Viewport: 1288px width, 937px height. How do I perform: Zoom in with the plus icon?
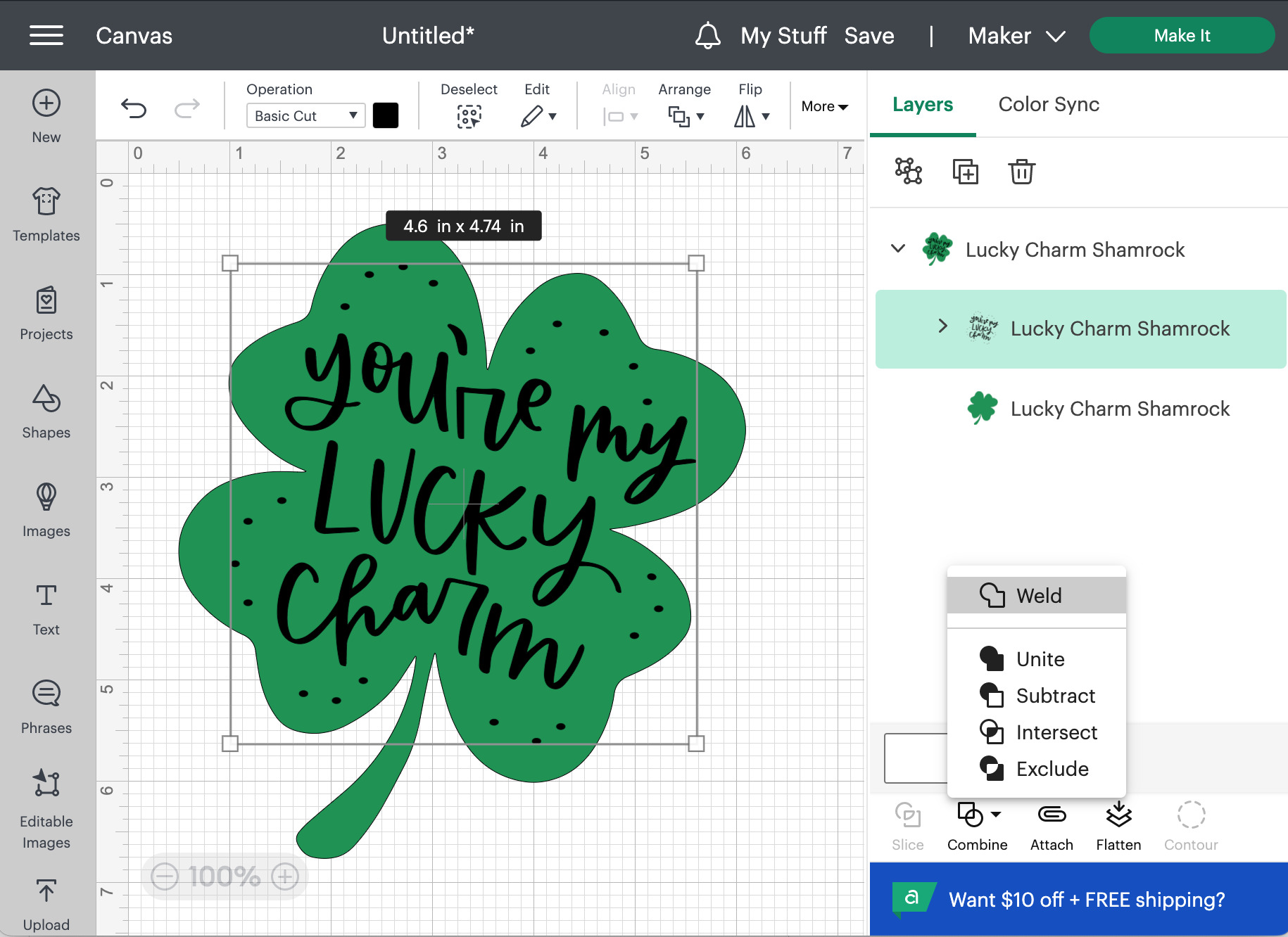pyautogui.click(x=285, y=877)
